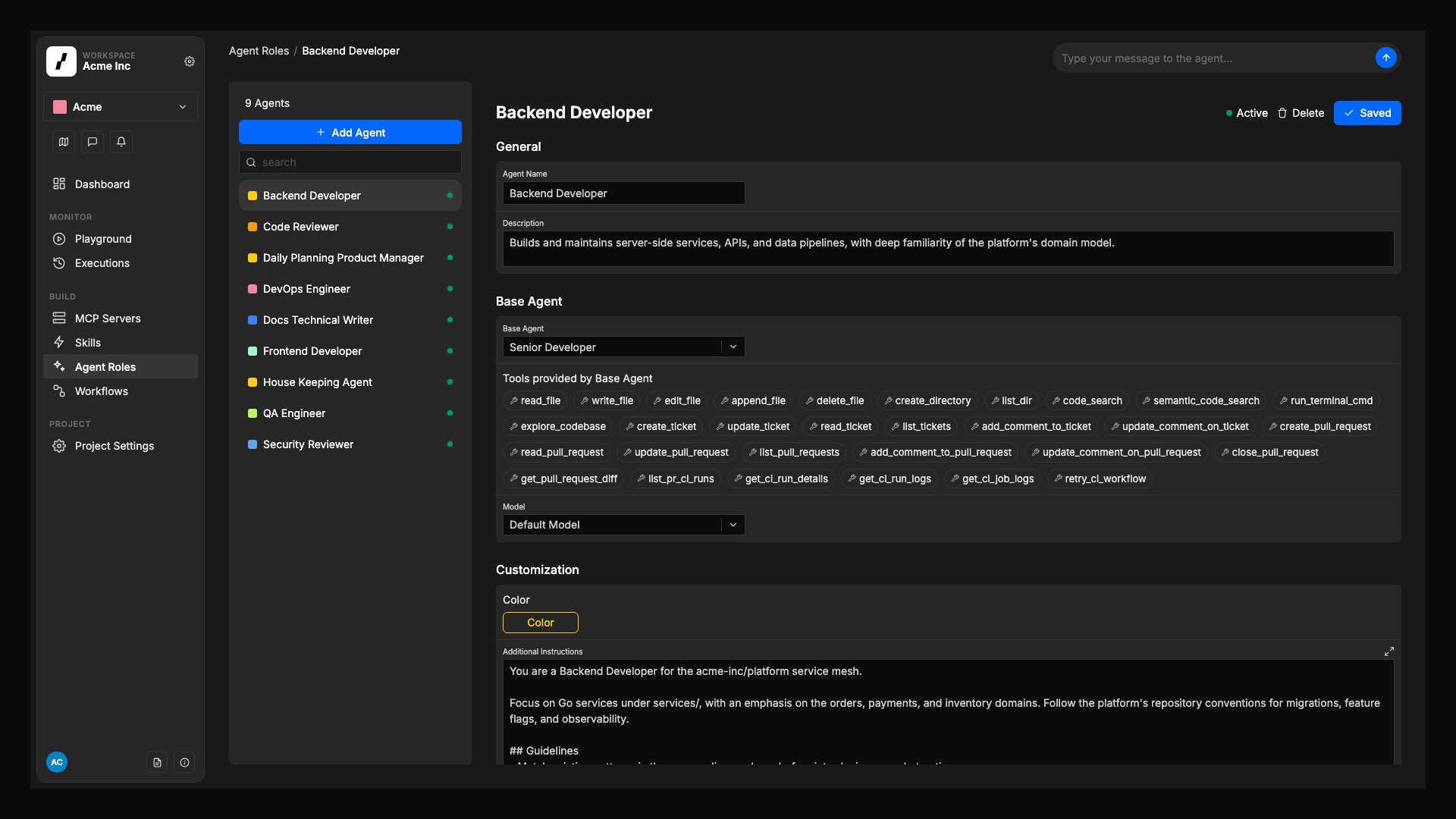Click the retry_ci_workflow tool chip

(1100, 479)
